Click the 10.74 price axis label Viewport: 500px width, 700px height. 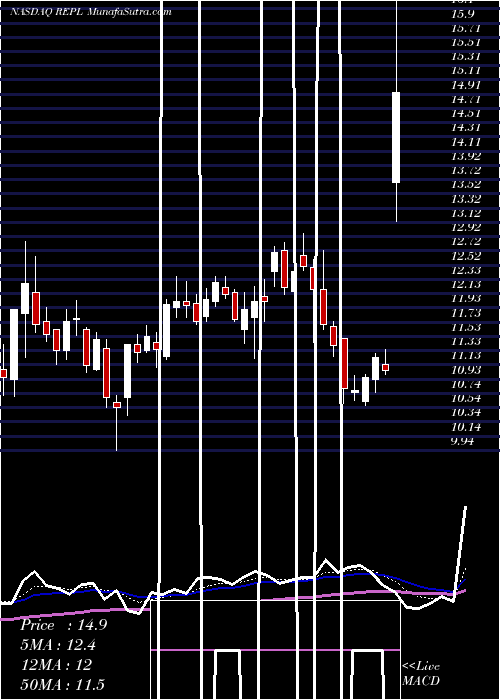click(x=466, y=384)
